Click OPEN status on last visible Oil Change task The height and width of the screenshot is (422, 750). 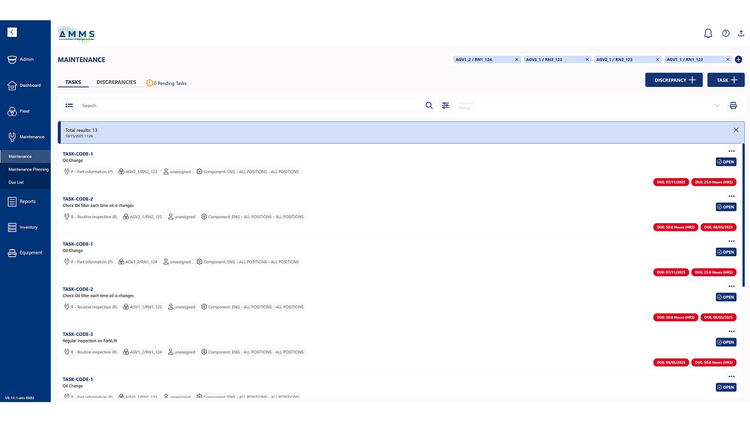(726, 387)
